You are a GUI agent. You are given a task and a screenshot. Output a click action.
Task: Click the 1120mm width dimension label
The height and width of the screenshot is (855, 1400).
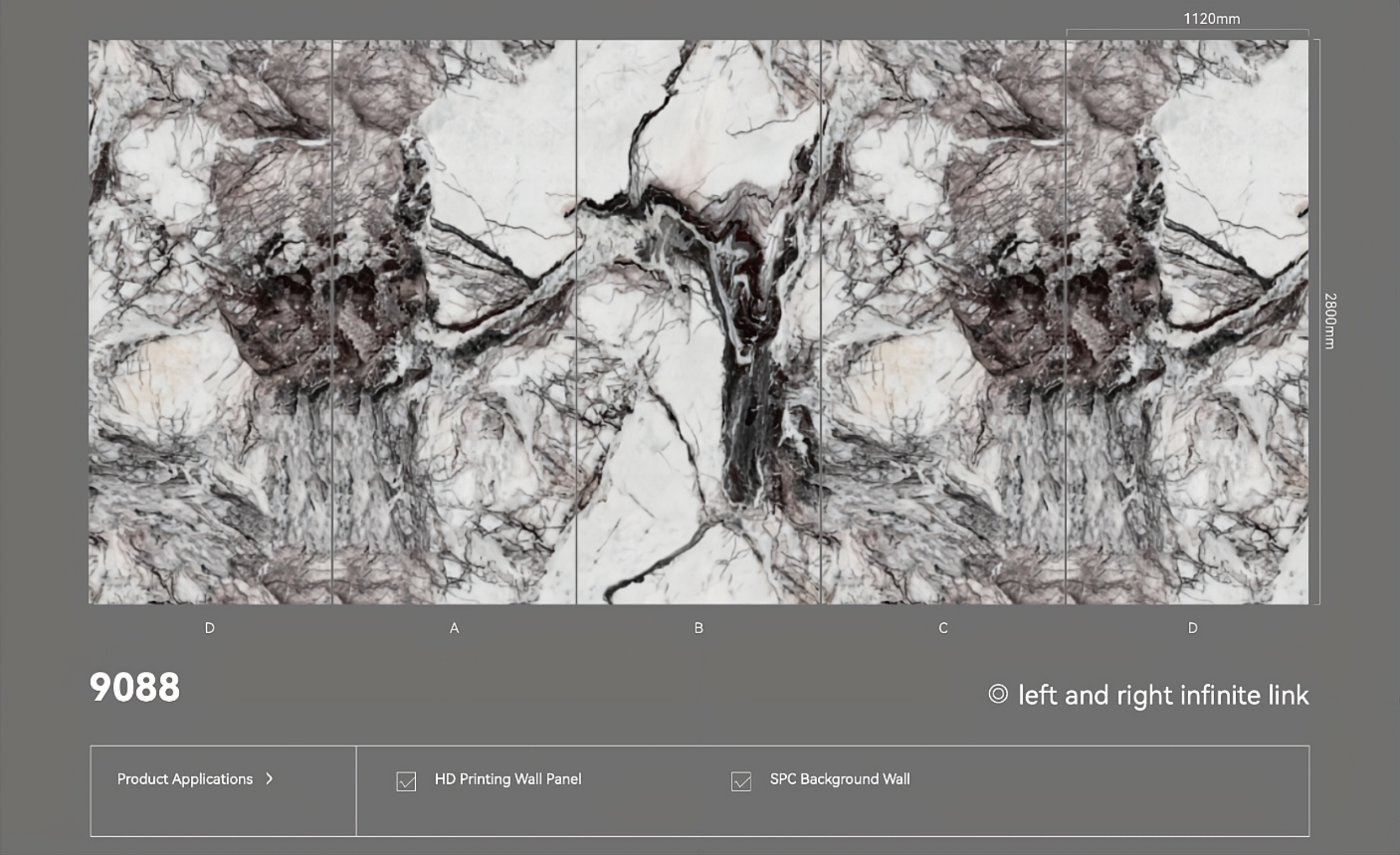[x=1211, y=19]
